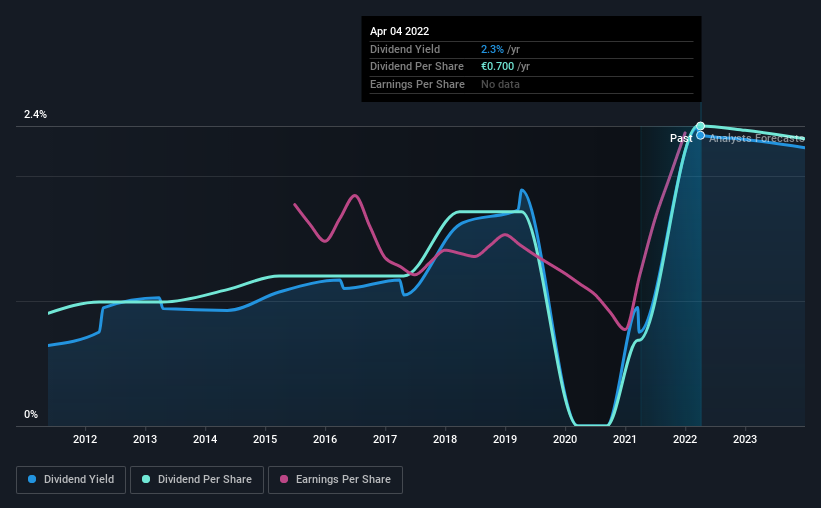Click the Apr 04 2022 tooltip date
The width and height of the screenshot is (821, 508).
click(400, 31)
